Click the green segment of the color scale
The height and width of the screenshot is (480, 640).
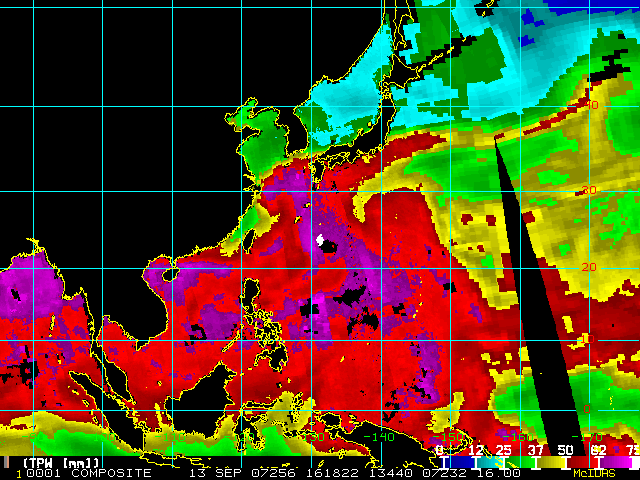tap(520, 462)
